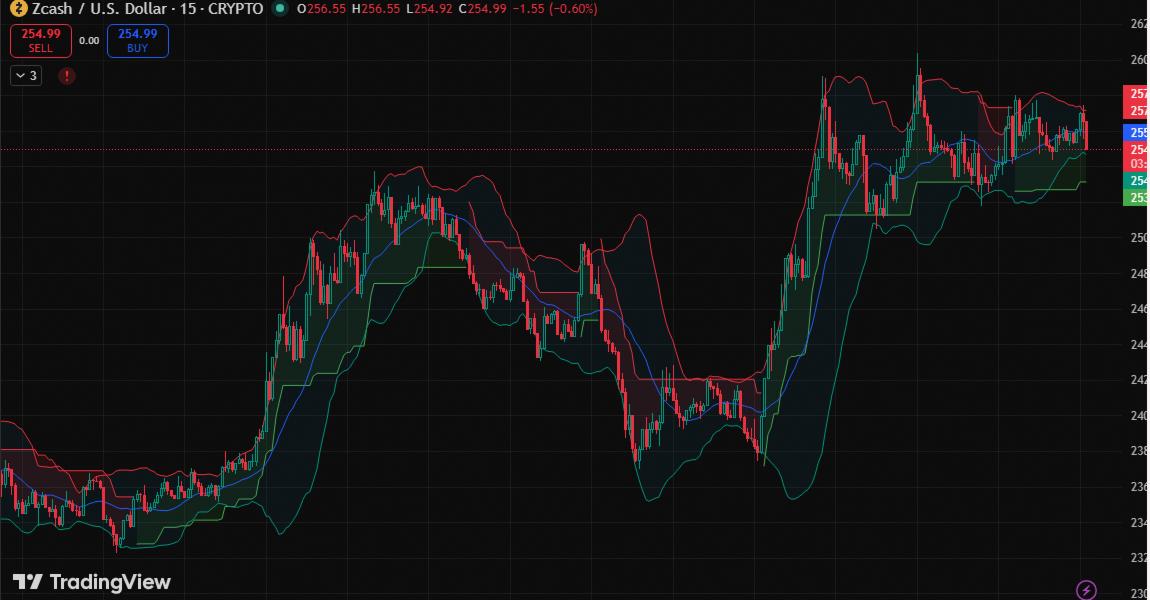Click the purple lightning icon at bottom right
Screen dimensions: 1150x600
click(x=1085, y=589)
